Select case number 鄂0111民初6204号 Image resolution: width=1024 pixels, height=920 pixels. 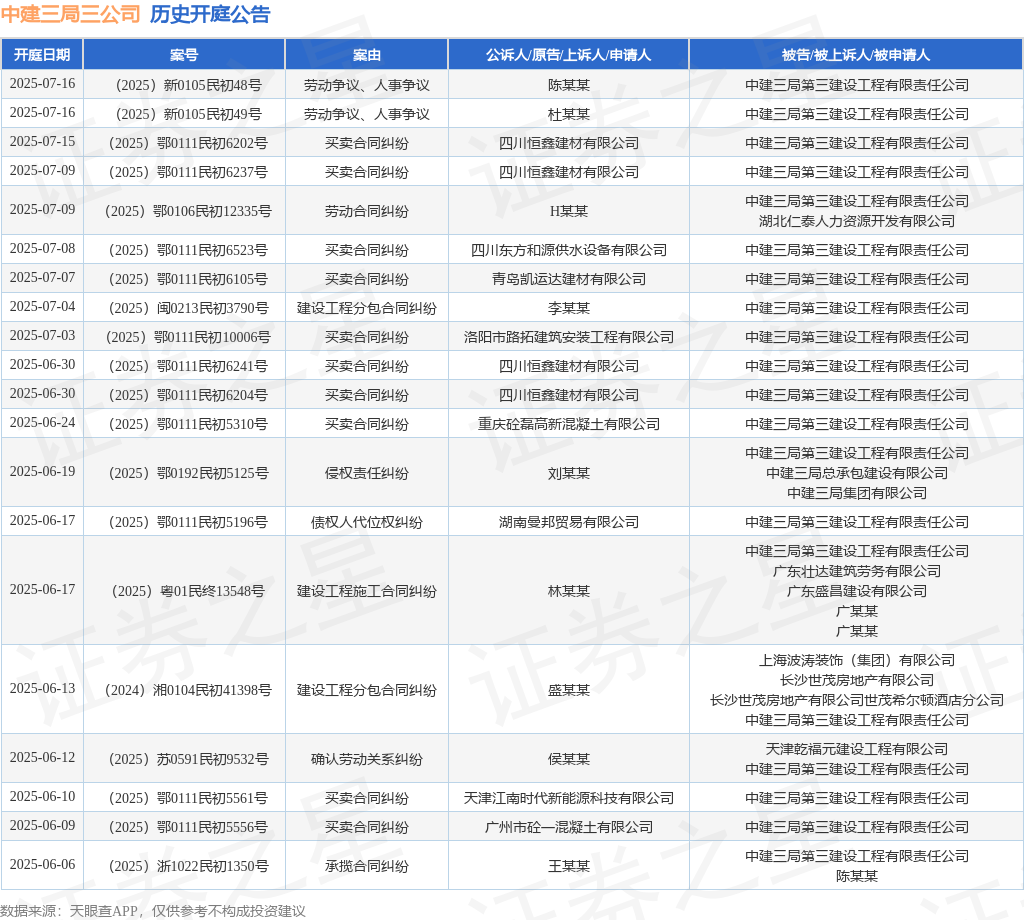(188, 395)
